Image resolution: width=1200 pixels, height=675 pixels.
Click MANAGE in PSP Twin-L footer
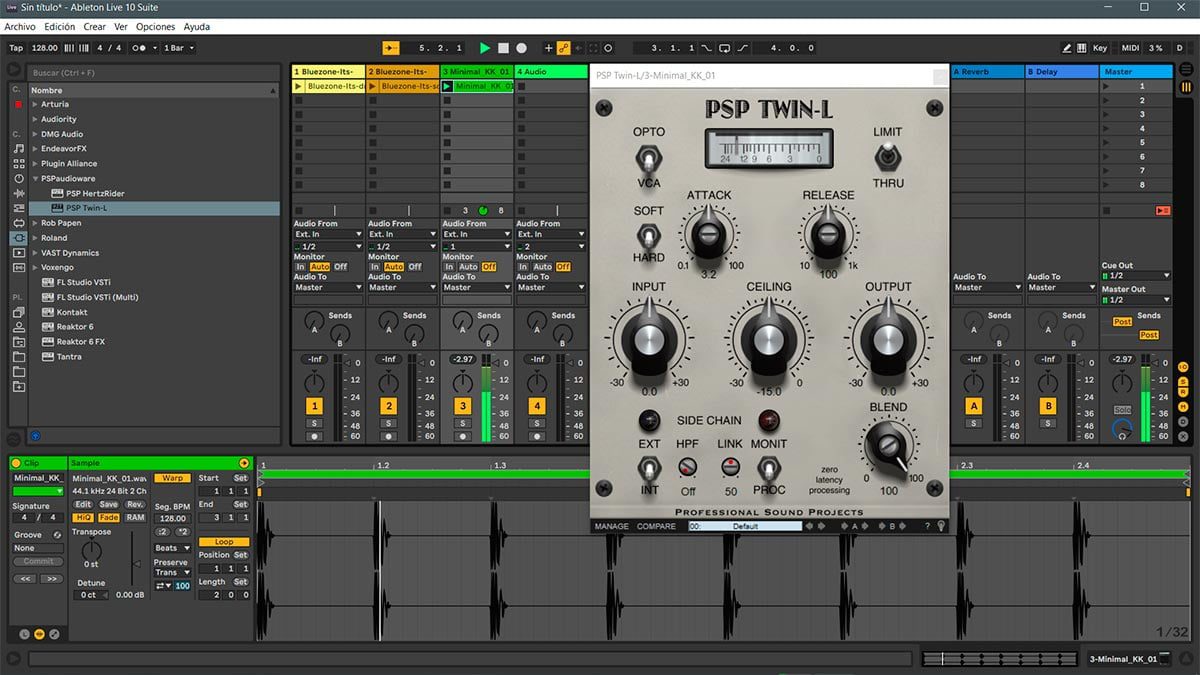pos(612,526)
